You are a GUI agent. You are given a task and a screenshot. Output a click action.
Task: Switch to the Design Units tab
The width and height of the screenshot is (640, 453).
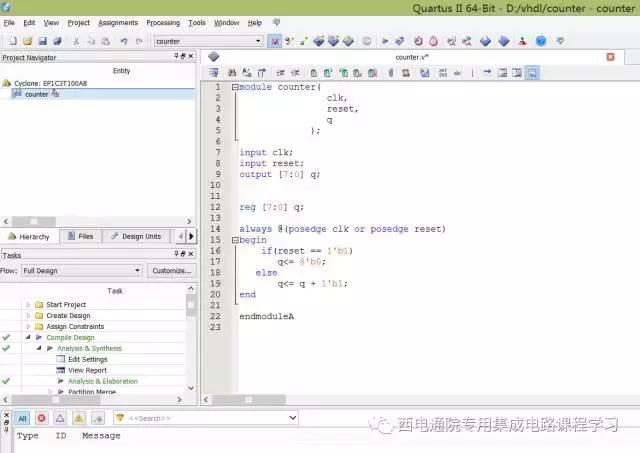click(136, 236)
